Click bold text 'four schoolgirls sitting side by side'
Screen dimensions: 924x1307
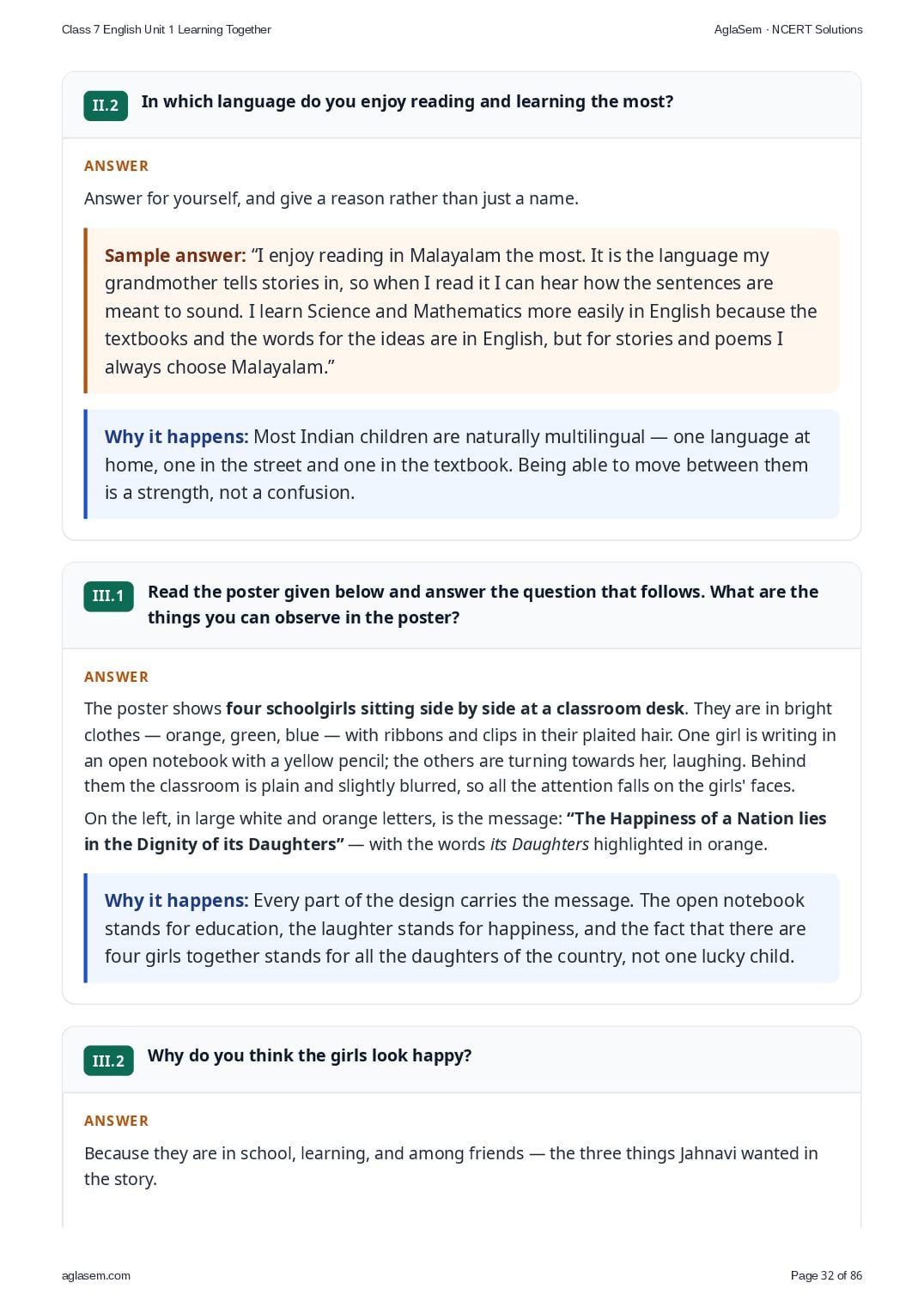pyautogui.click(x=455, y=708)
